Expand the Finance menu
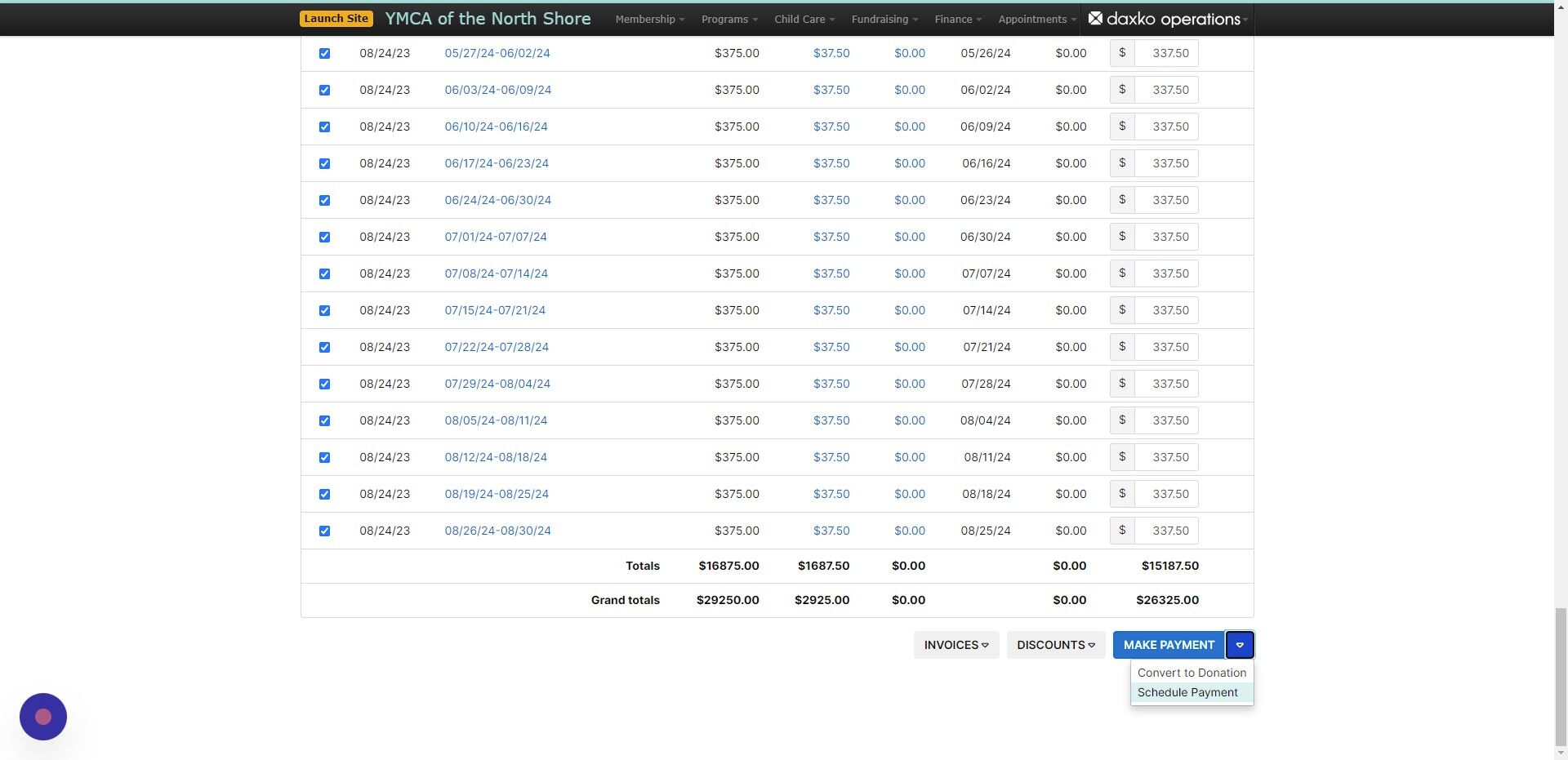The height and width of the screenshot is (760, 1568). tap(958, 19)
